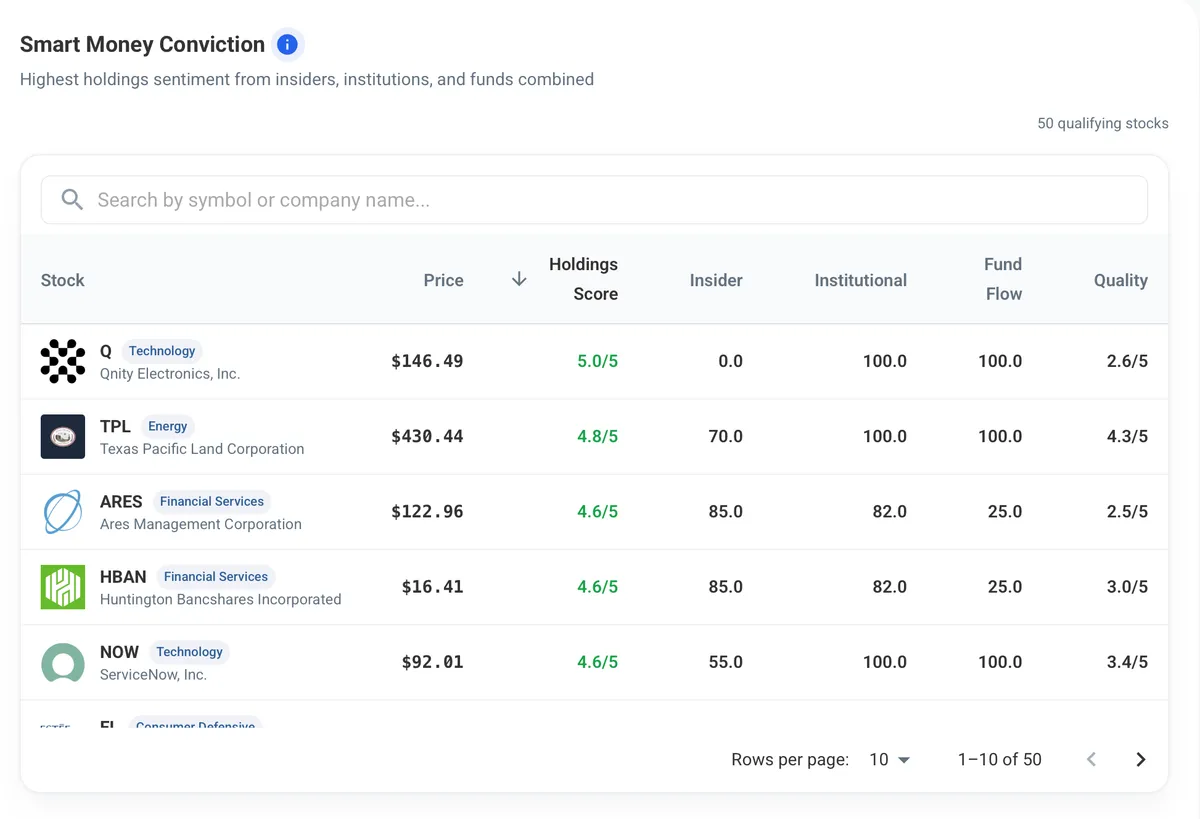Image resolution: width=1200 pixels, height=819 pixels.
Task: Click the Financial Services tag on HBAN row
Action: pos(216,576)
